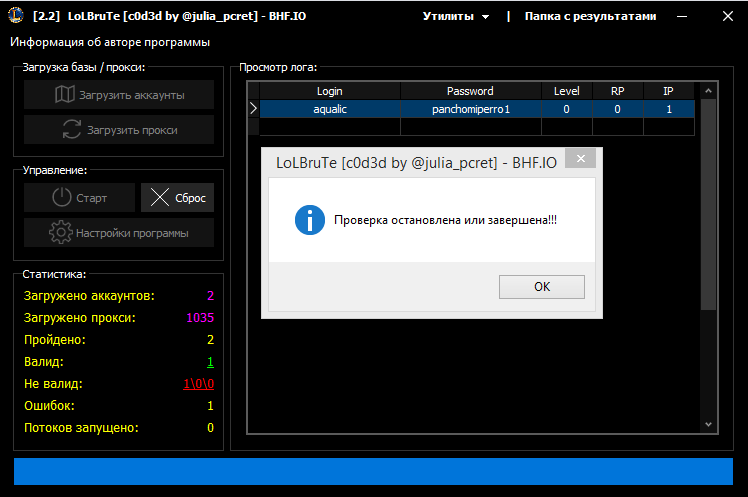
Task: Click the map icon on Загрузить аккаунты
Action: click(x=64, y=95)
